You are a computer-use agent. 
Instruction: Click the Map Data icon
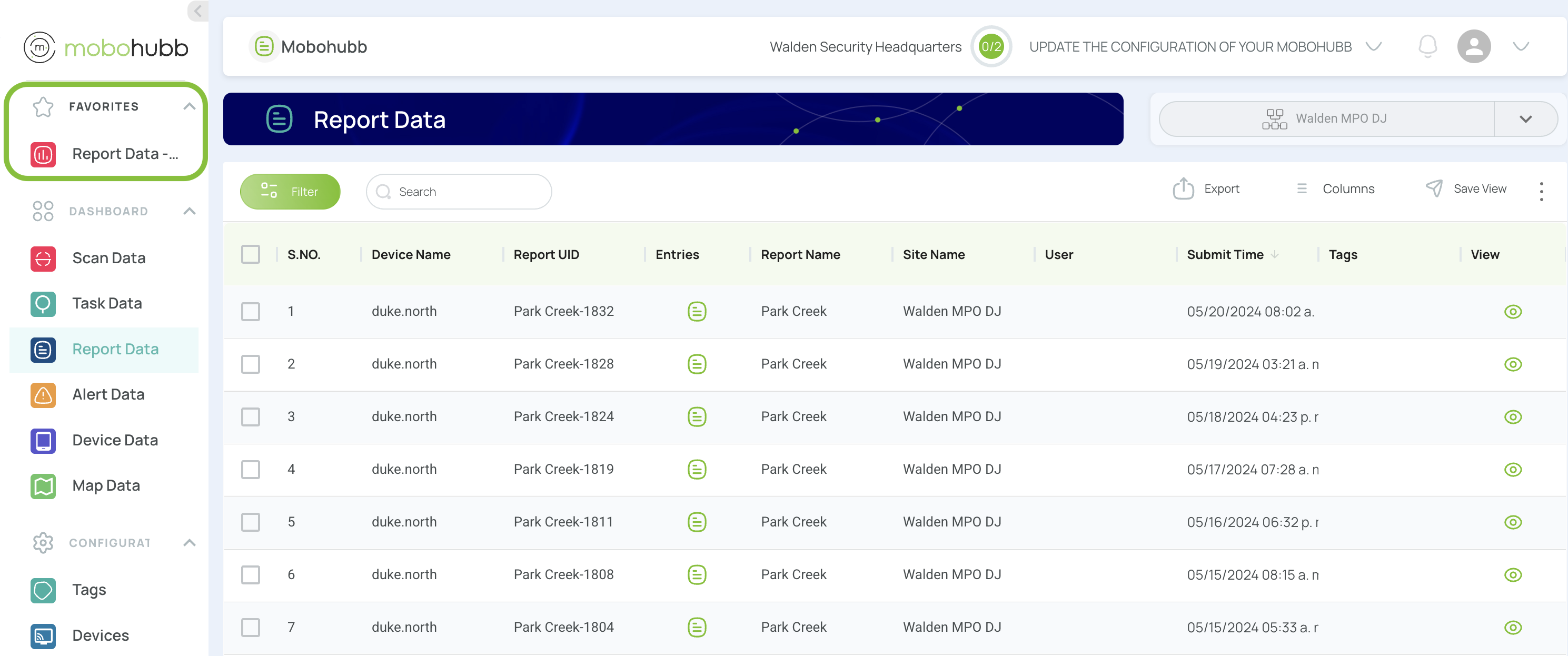(43, 487)
